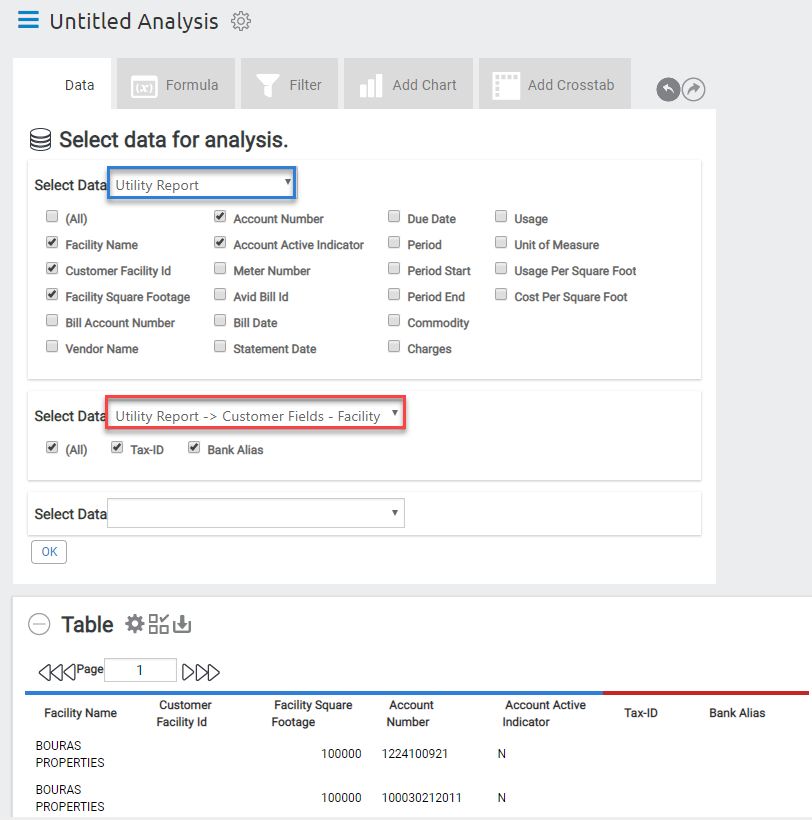Viewport: 812px width, 820px height.
Task: Go to last table page
Action: click(207, 672)
